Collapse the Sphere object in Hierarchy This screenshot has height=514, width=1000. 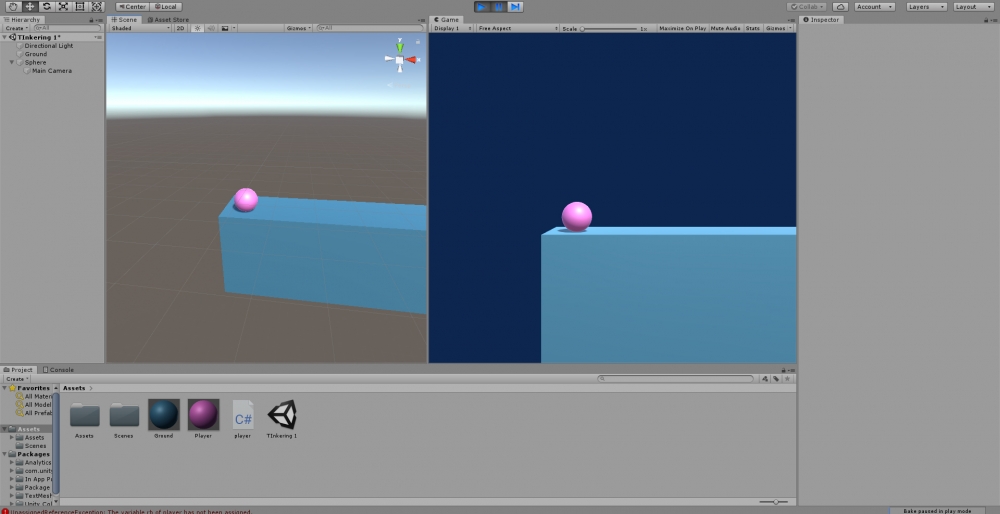[12, 62]
